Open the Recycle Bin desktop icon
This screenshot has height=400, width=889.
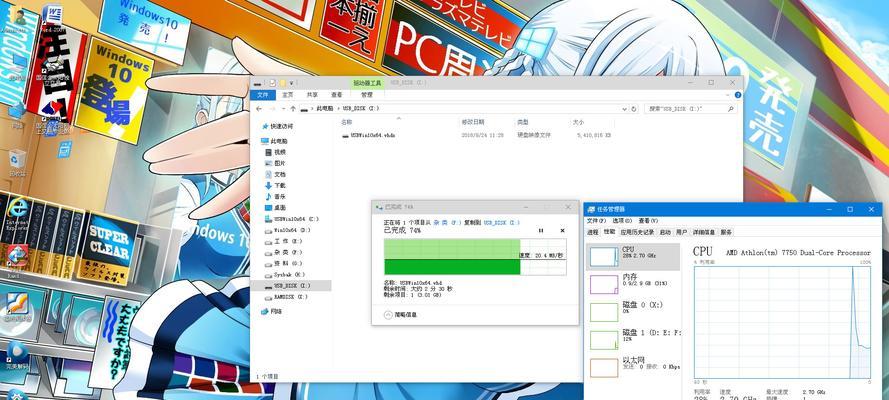pos(17,163)
